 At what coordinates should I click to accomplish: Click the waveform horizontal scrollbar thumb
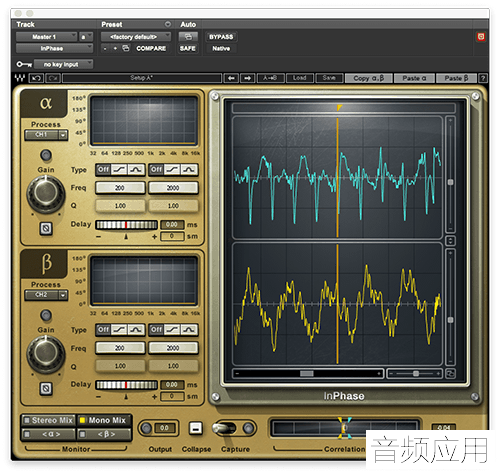point(306,374)
